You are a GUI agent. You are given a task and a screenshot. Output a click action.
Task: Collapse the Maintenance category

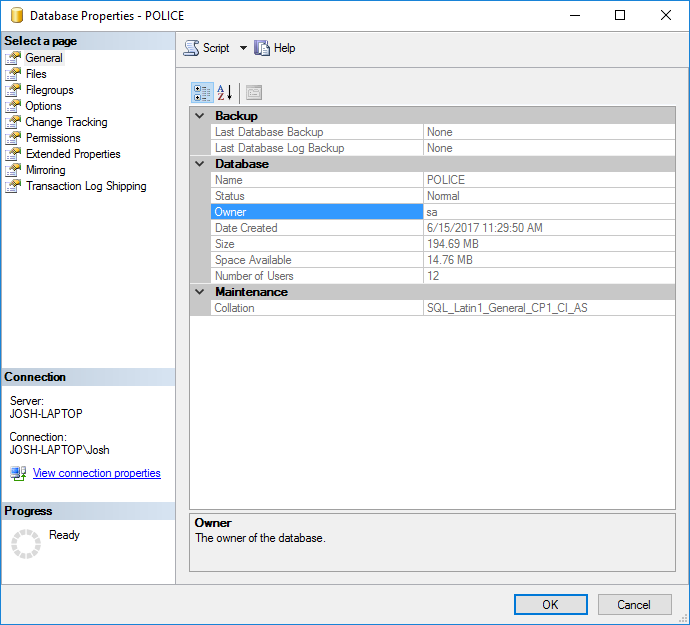(x=200, y=292)
